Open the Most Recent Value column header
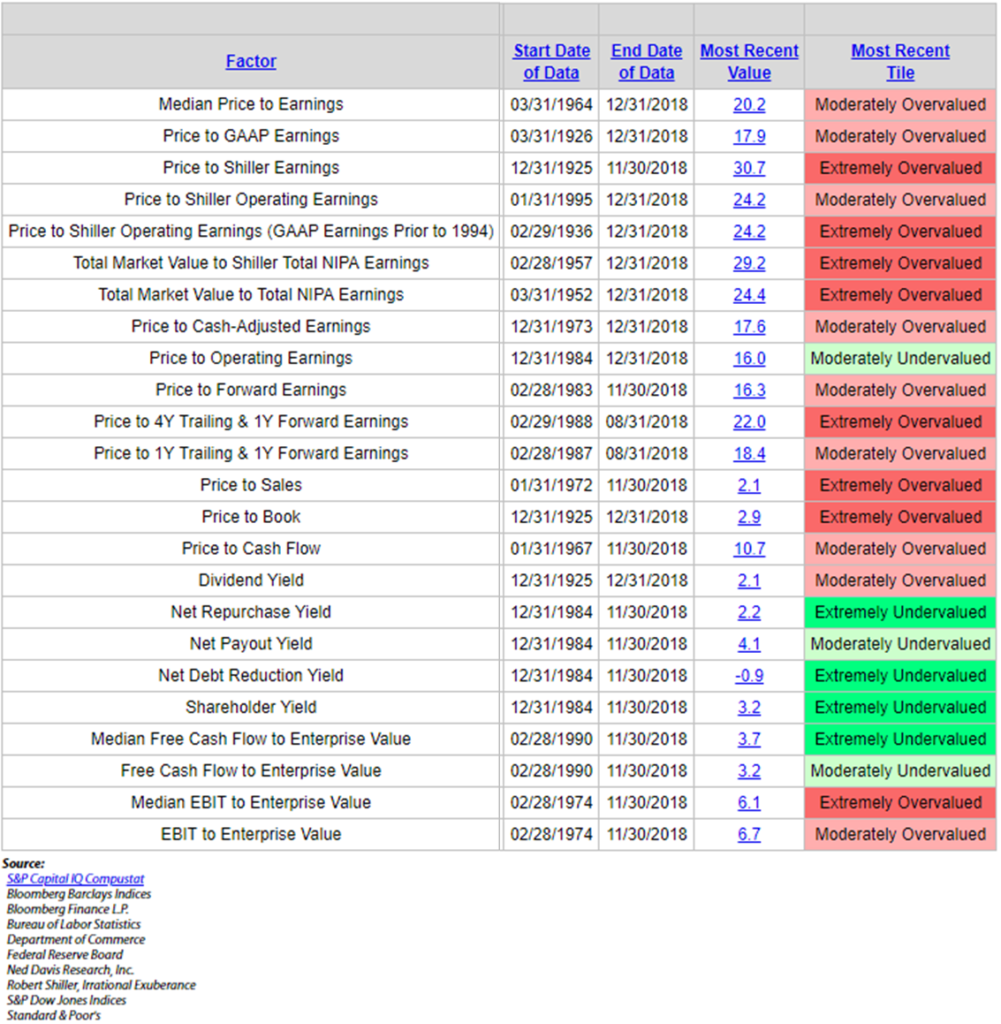Viewport: 1001px width, 1024px height. (x=749, y=61)
